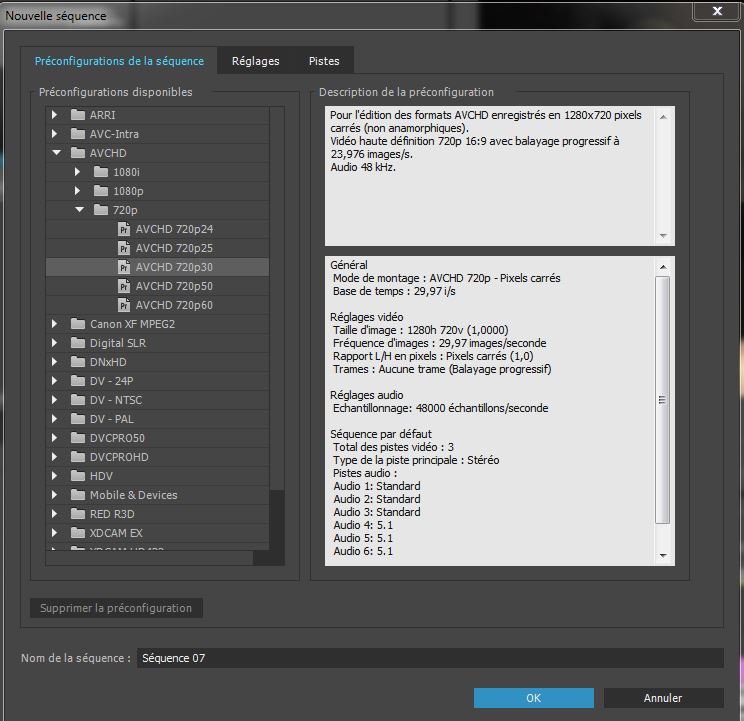This screenshot has height=721, width=744.
Task: Click the ARRI folder icon
Action: (77, 115)
